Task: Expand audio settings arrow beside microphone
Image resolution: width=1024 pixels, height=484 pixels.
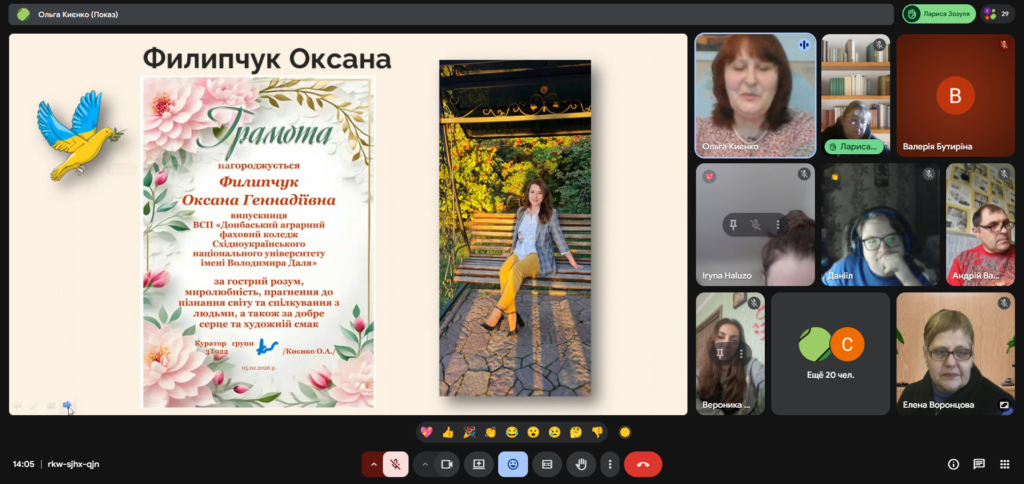Action: [x=373, y=464]
